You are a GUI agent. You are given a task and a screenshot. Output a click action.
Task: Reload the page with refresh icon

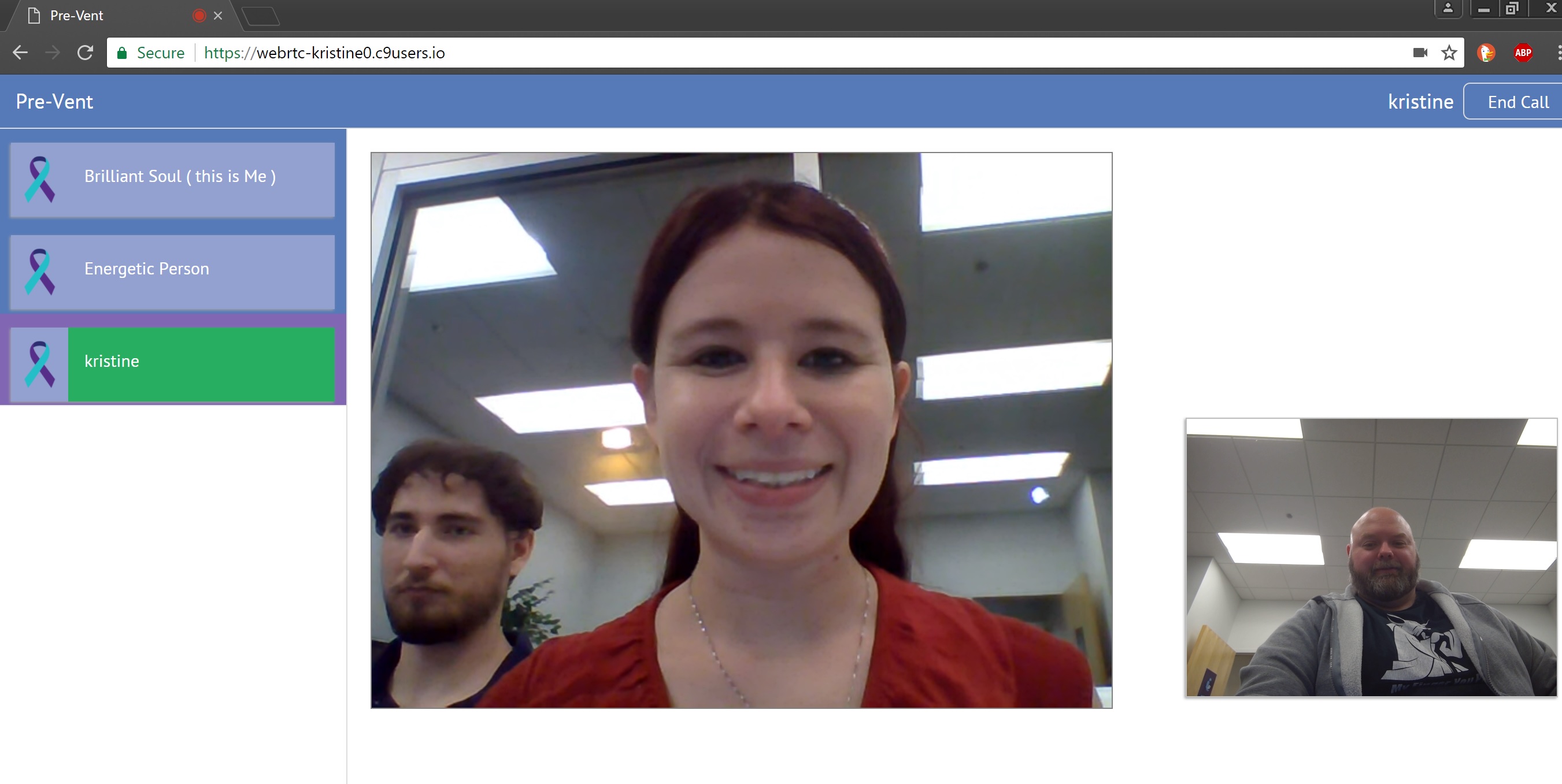tap(85, 53)
